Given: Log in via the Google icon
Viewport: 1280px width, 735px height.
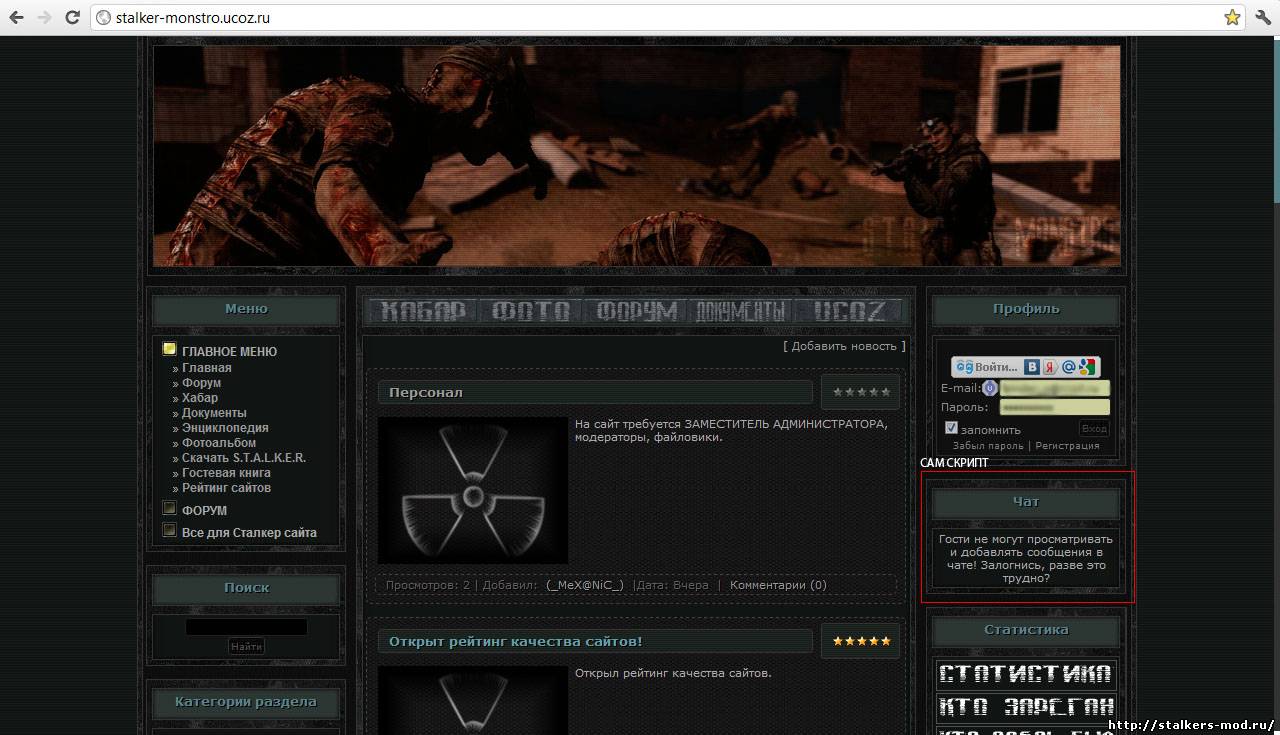Looking at the screenshot, I should pyautogui.click(x=1087, y=367).
